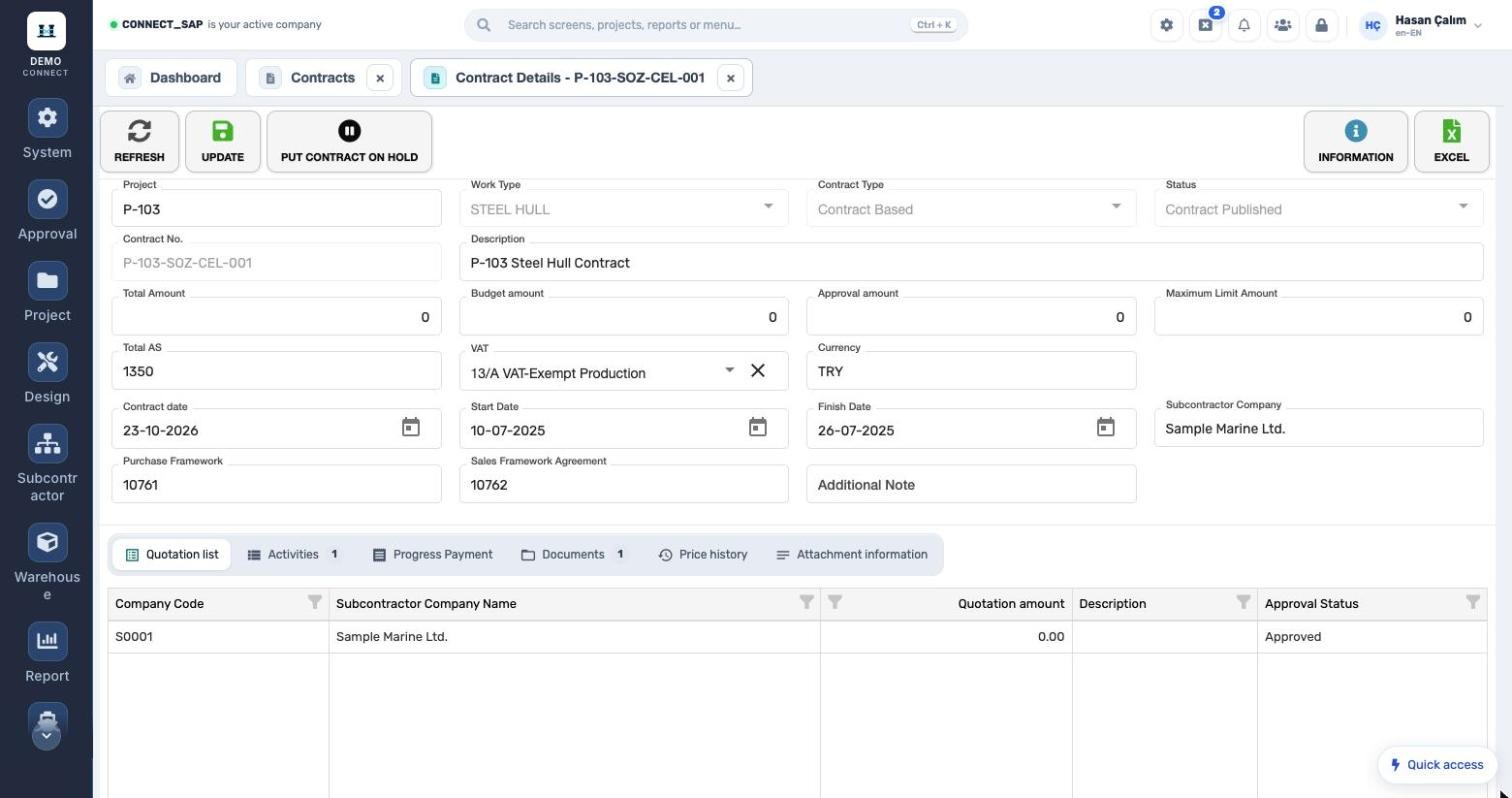
Task: Switch to the Activities tab
Action: [293, 555]
